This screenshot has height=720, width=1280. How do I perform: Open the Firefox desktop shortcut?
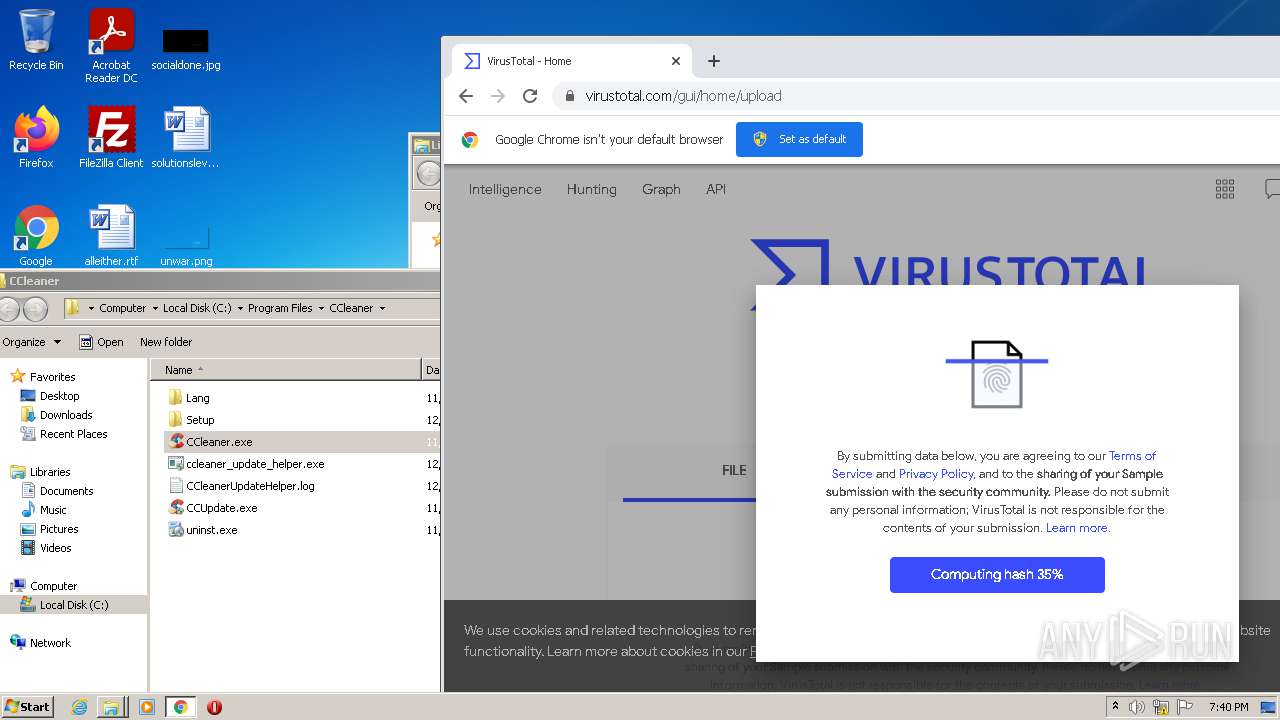point(36,137)
